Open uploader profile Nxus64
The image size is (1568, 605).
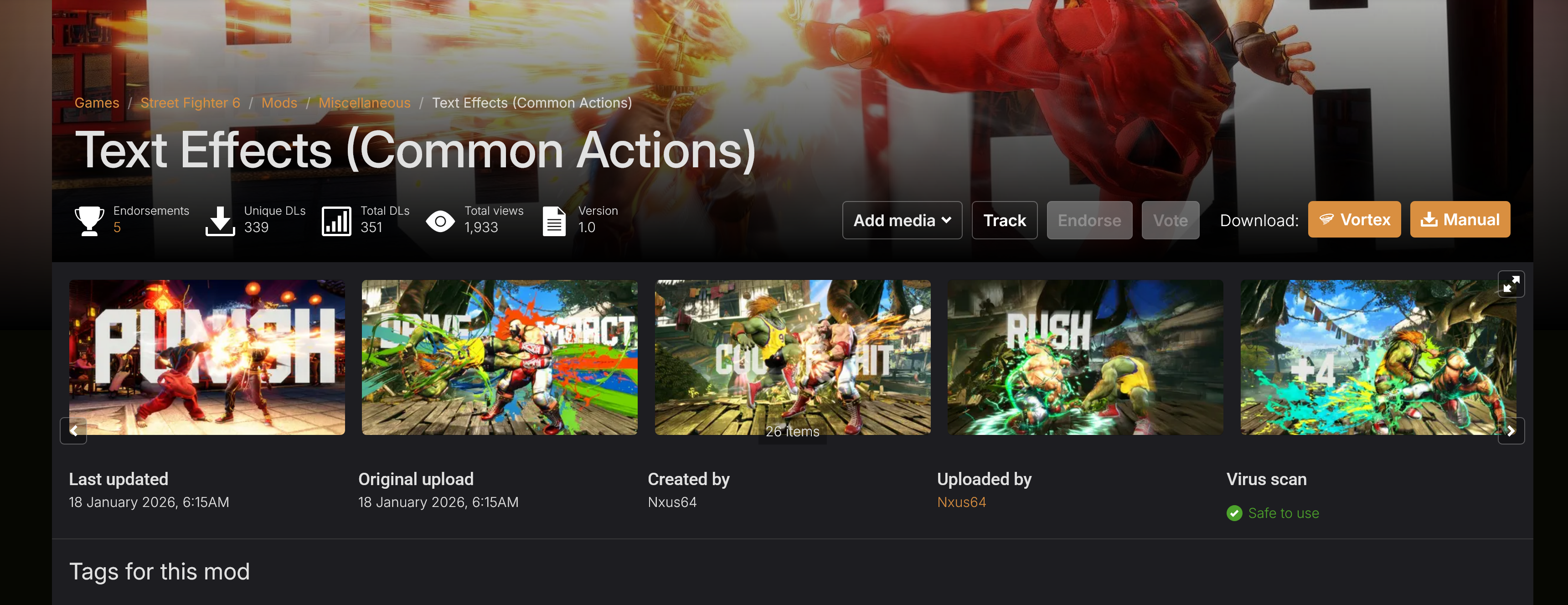[x=961, y=502]
